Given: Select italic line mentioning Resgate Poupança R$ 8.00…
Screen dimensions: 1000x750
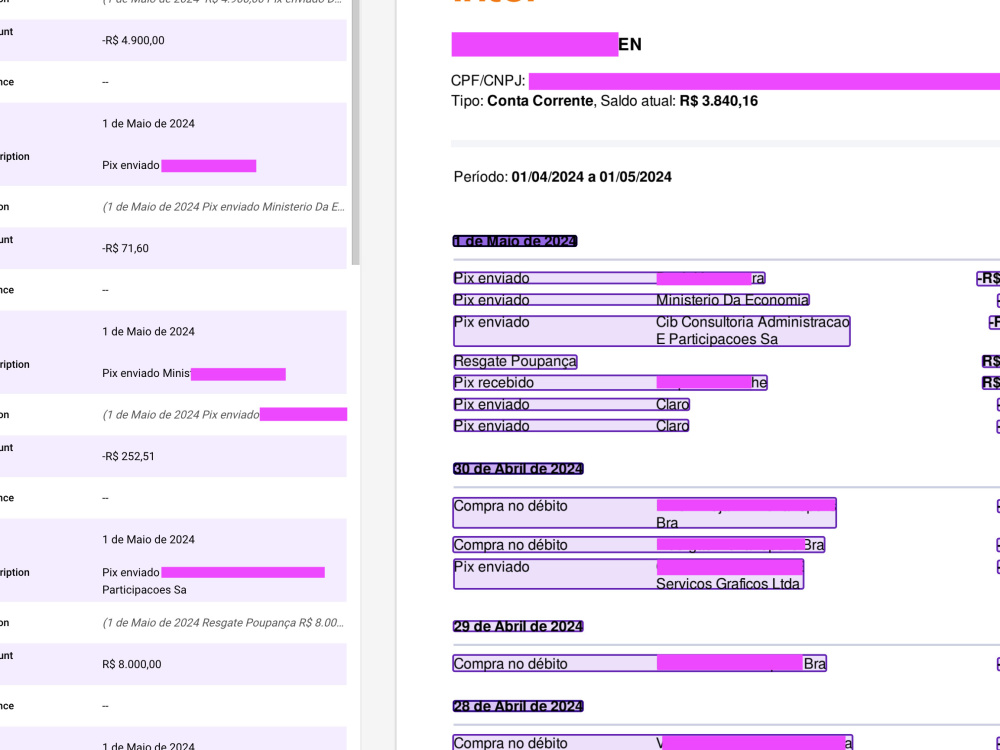Looking at the screenshot, I should click(223, 622).
